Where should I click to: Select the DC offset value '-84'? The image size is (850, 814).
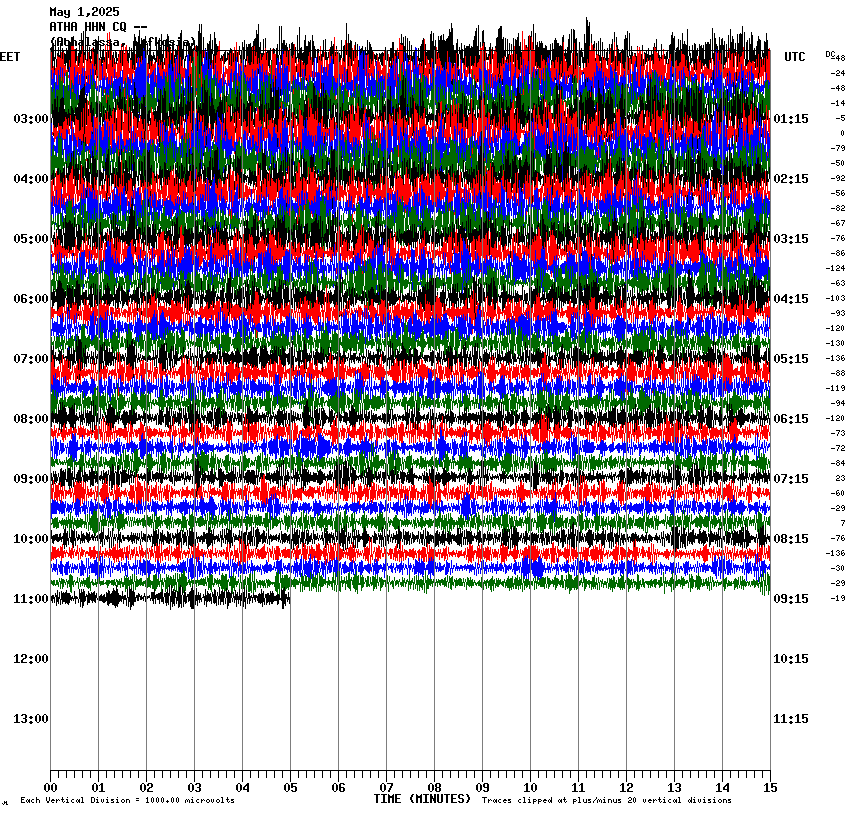[x=838, y=463]
